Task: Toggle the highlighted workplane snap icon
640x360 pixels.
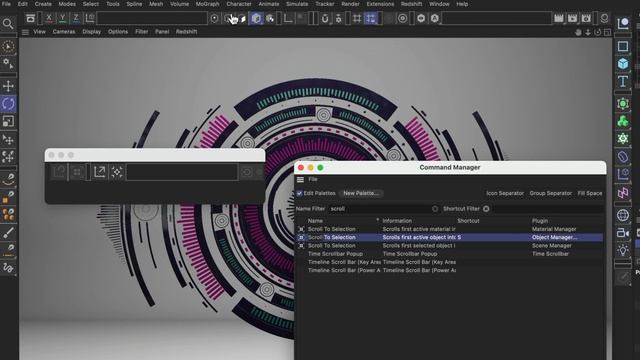Action: [370, 18]
